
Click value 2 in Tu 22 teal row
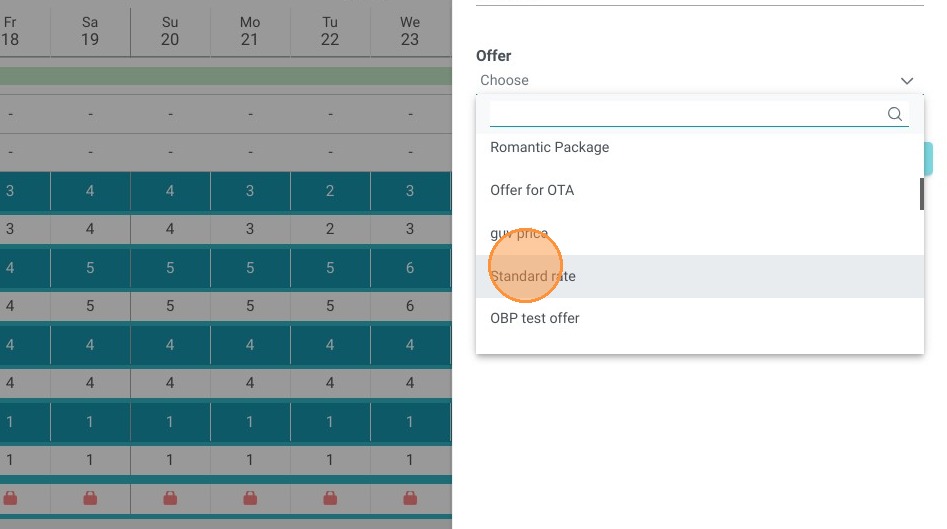click(330, 191)
